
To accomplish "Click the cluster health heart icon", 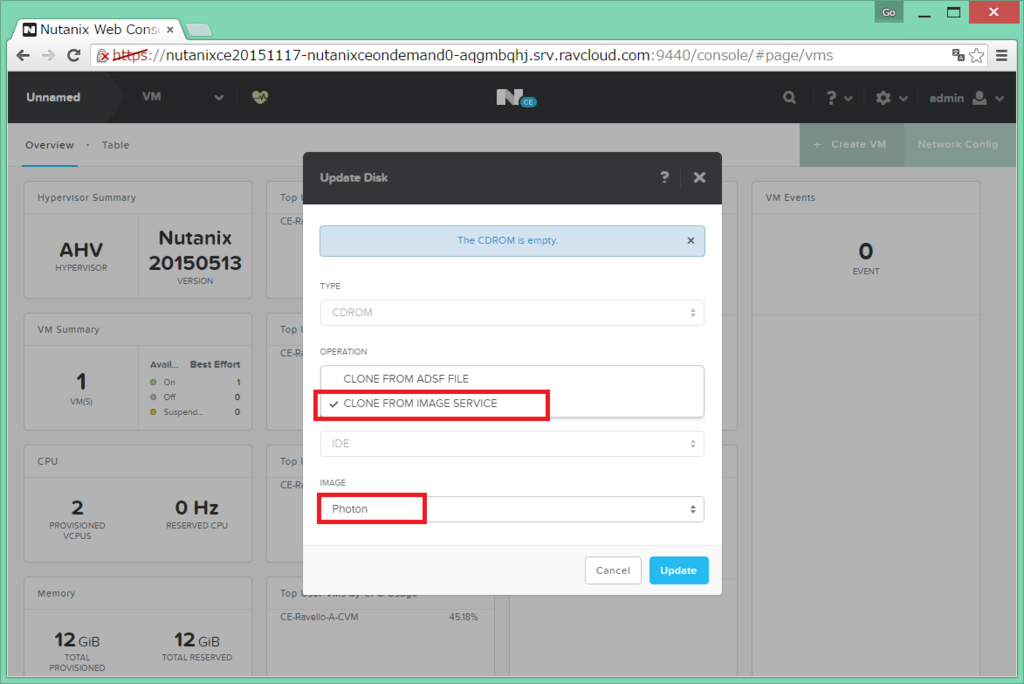I will tap(260, 97).
